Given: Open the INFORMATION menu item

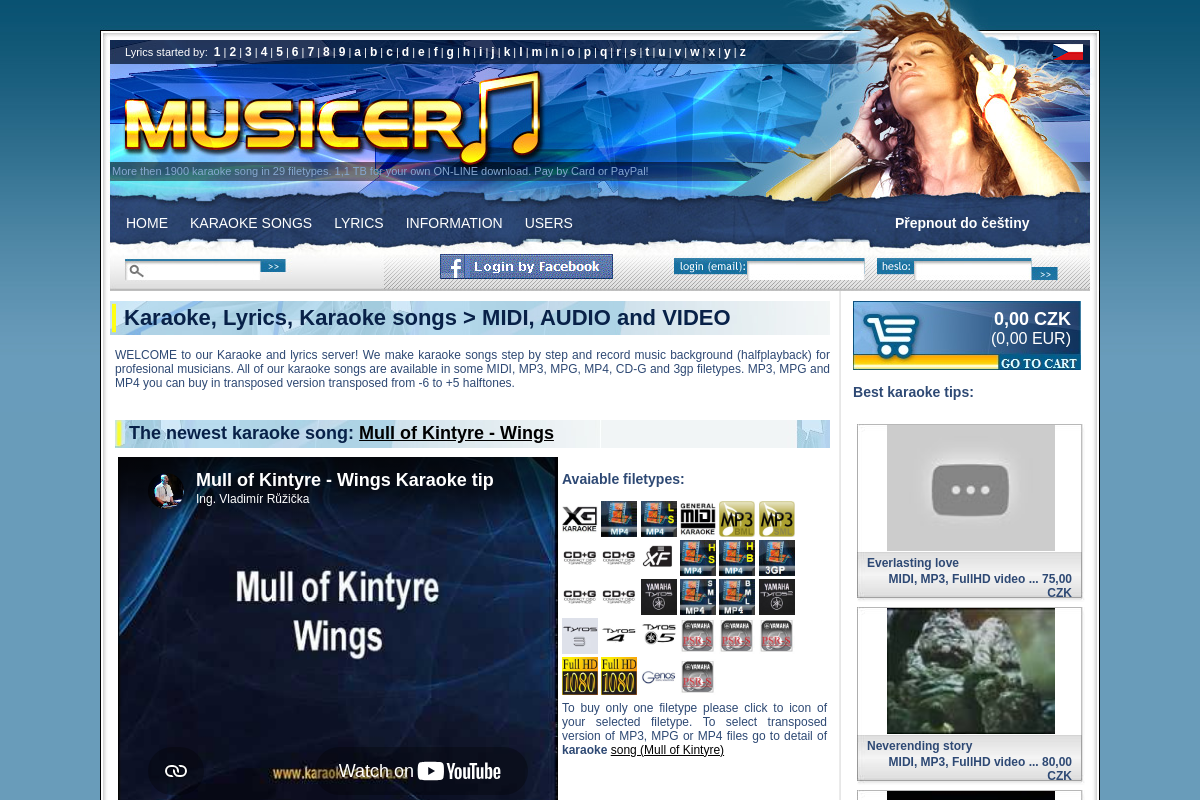Looking at the screenshot, I should coord(454,223).
